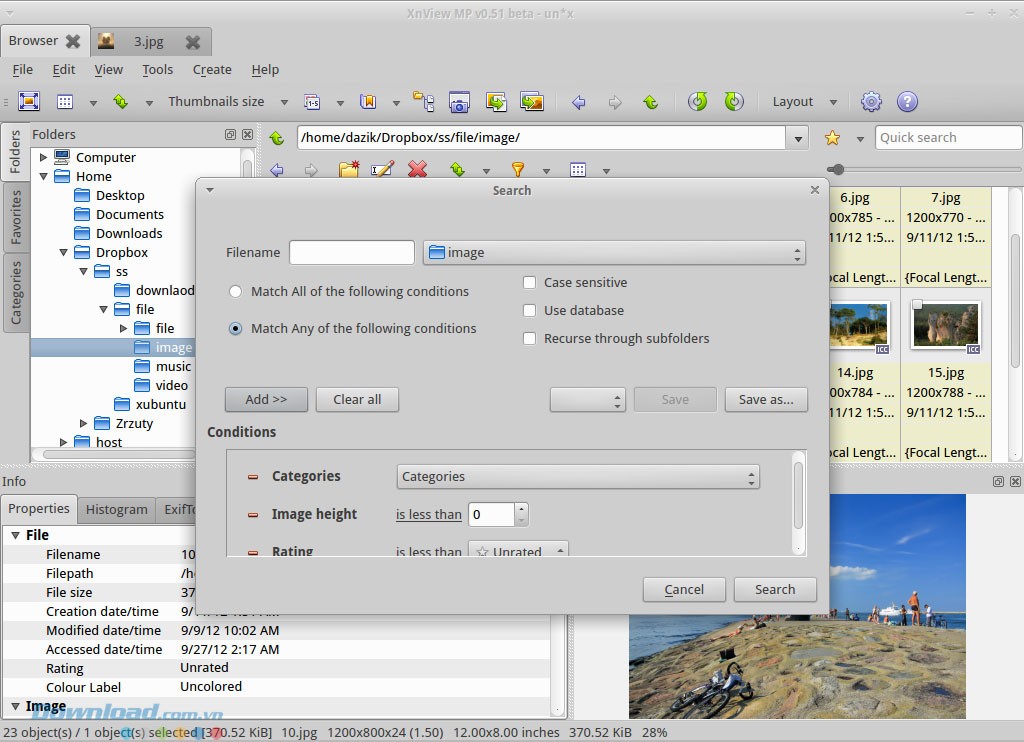
Task: Click the capture screenshot camera icon
Action: 459,102
